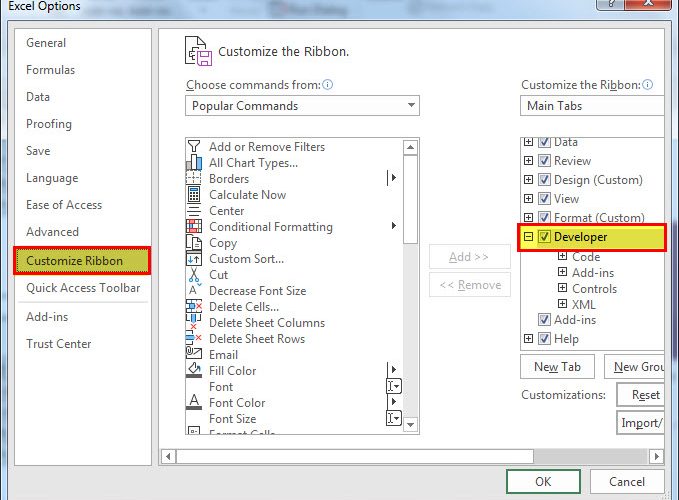Click the Fill Color bucket icon
The width and height of the screenshot is (679, 500).
[x=194, y=370]
